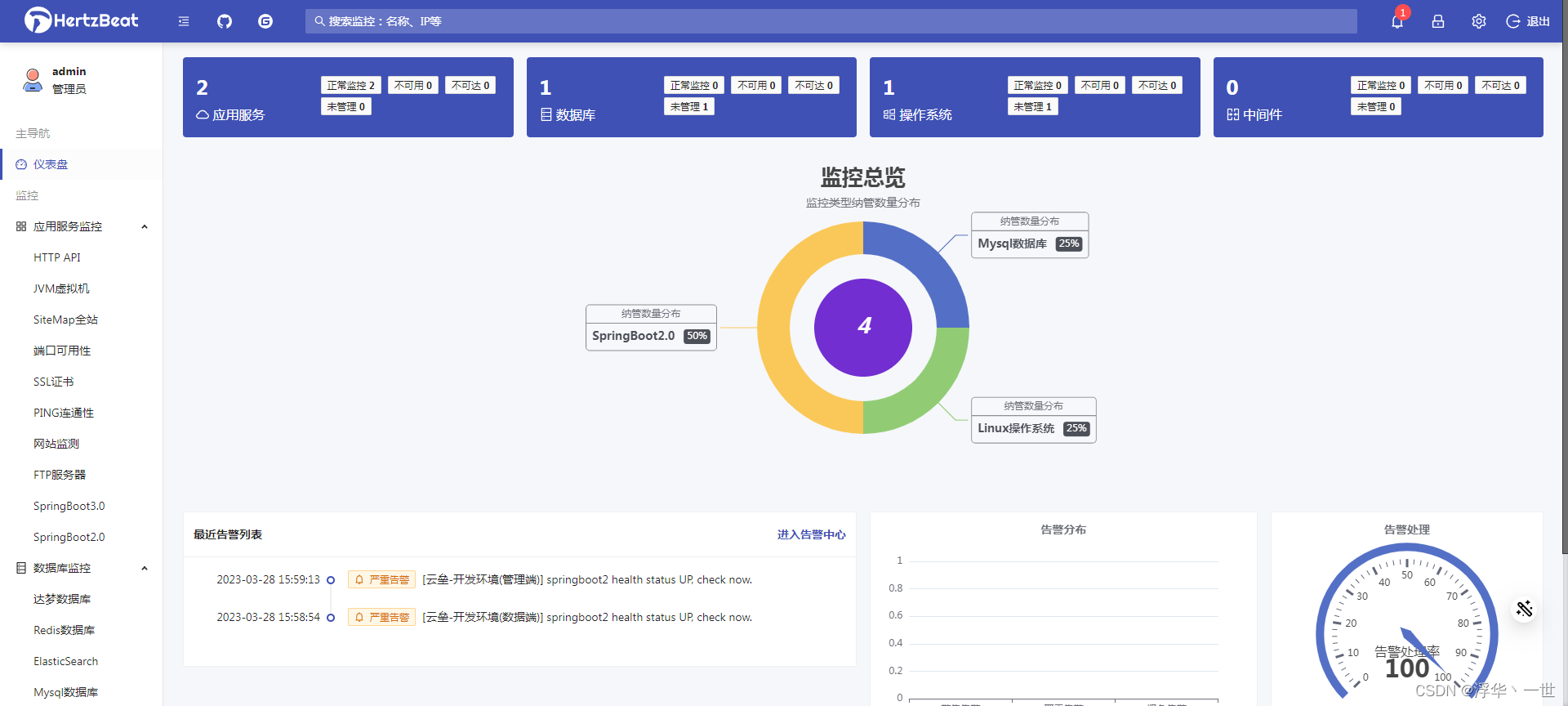Click the 数据库 card icon

[x=546, y=115]
